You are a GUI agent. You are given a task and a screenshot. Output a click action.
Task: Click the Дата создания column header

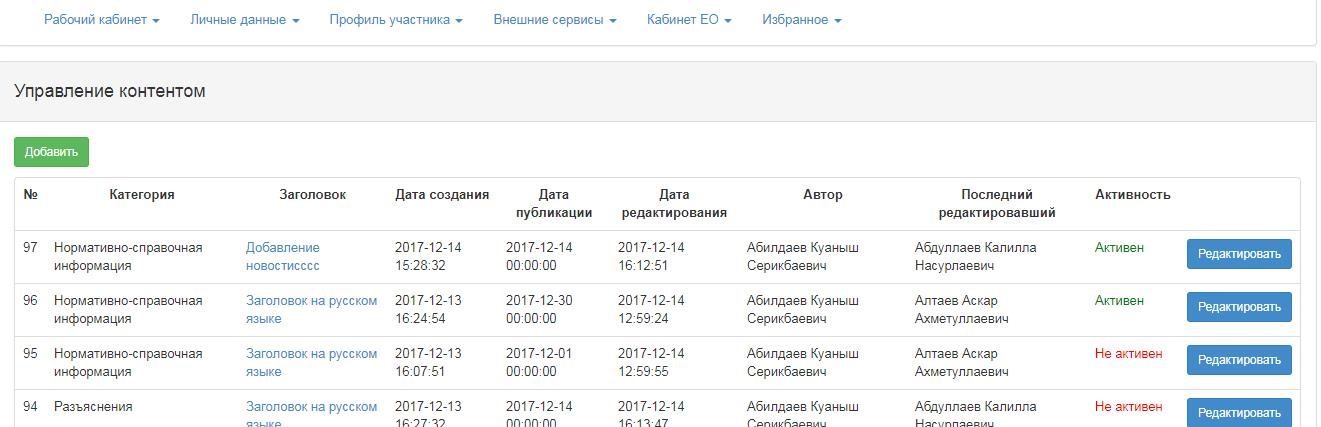tap(442, 195)
